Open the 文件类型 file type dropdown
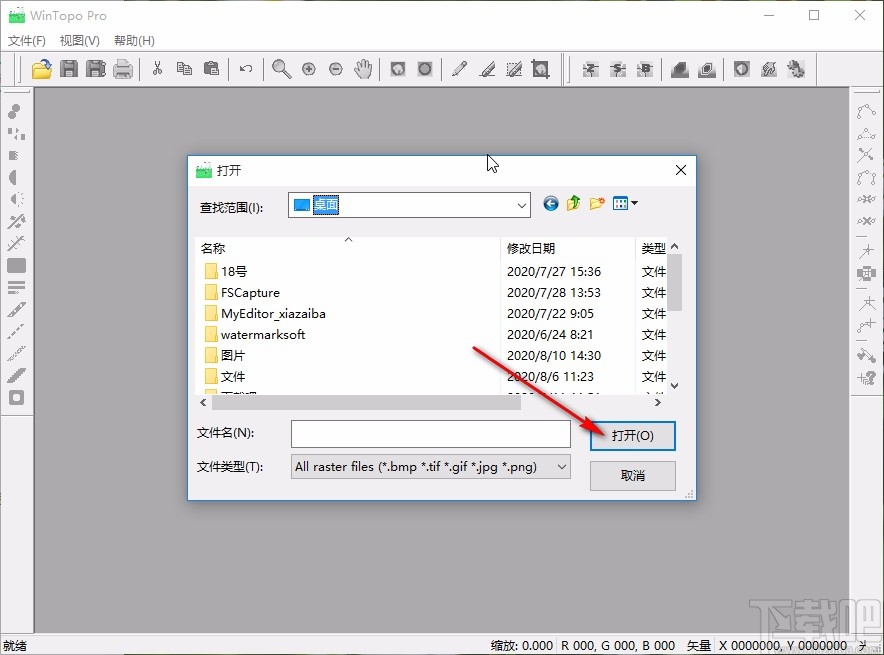 [560, 467]
